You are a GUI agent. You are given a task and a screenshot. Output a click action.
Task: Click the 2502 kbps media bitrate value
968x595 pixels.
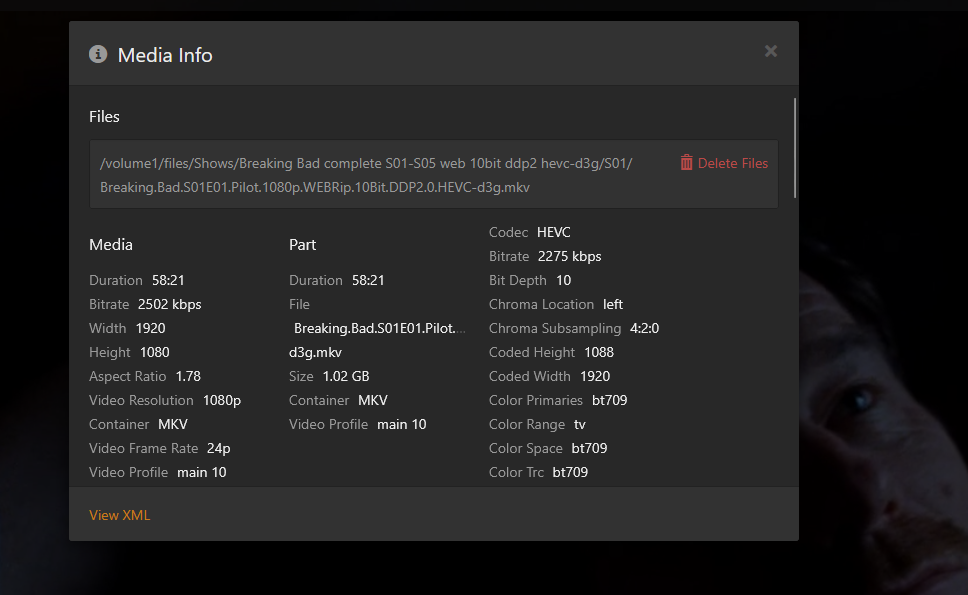(x=169, y=304)
